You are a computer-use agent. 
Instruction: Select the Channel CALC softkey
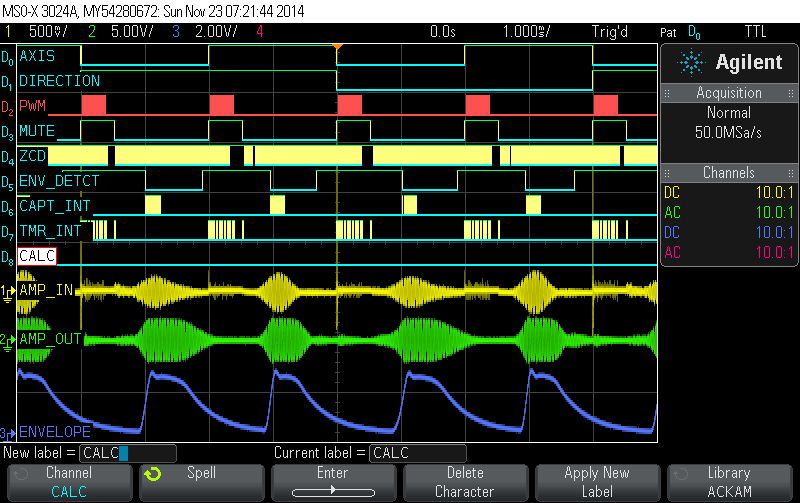coord(69,483)
